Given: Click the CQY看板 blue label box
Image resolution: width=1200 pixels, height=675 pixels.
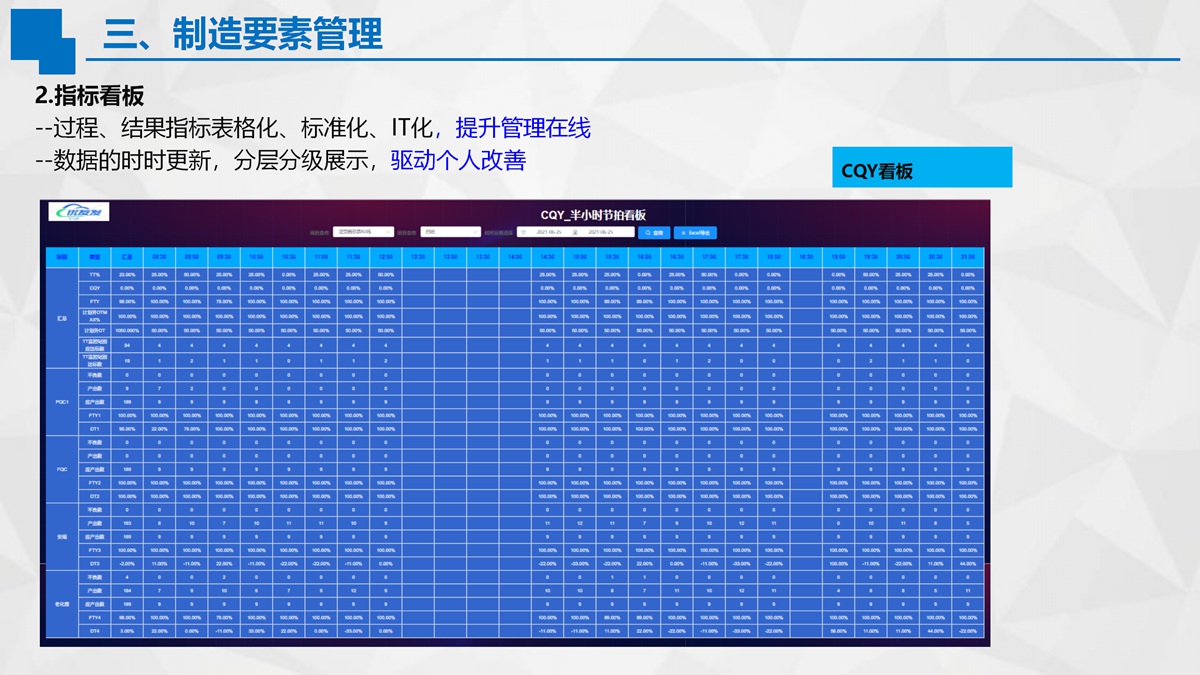Looking at the screenshot, I should coord(921,168).
